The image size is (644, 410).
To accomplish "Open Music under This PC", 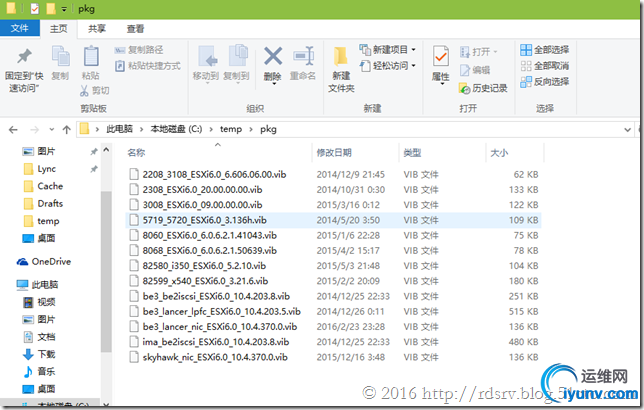I will coord(39,372).
